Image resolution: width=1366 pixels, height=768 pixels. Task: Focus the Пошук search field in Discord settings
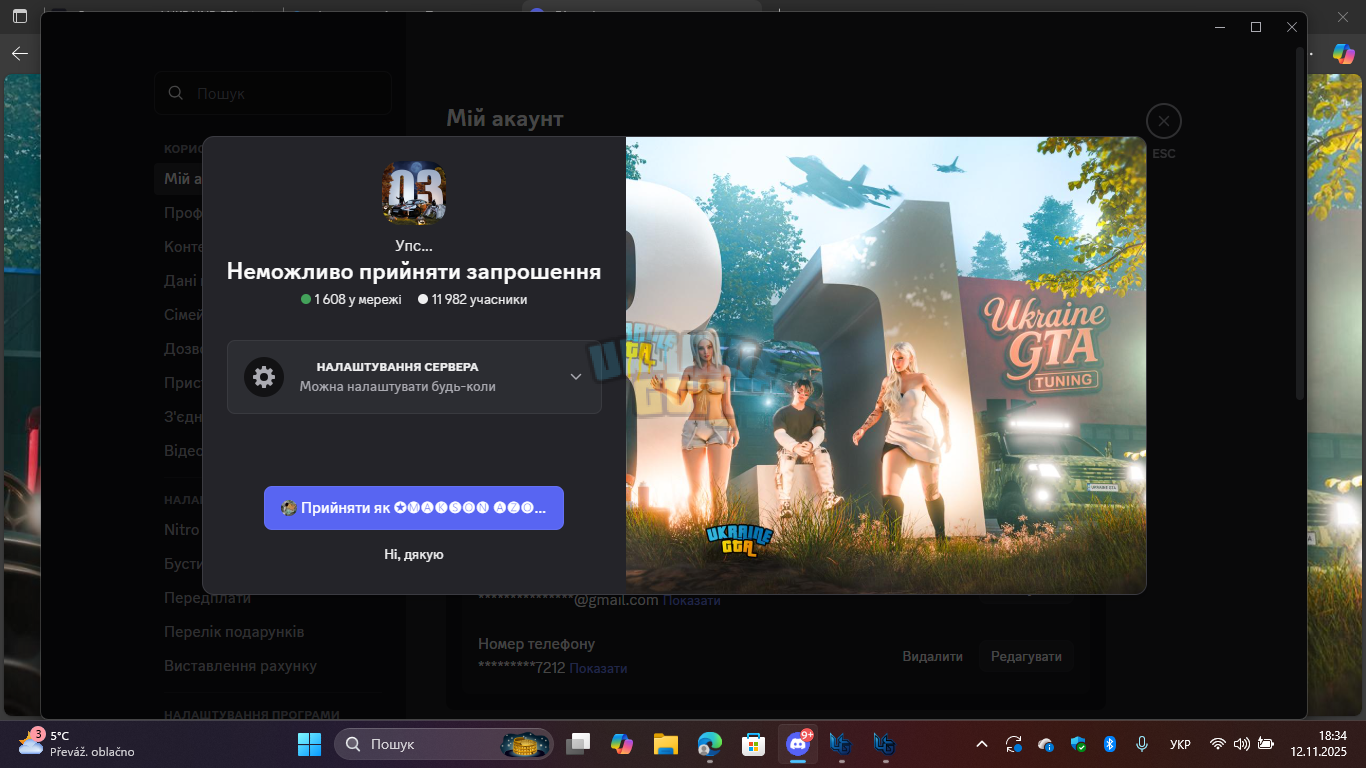273,93
